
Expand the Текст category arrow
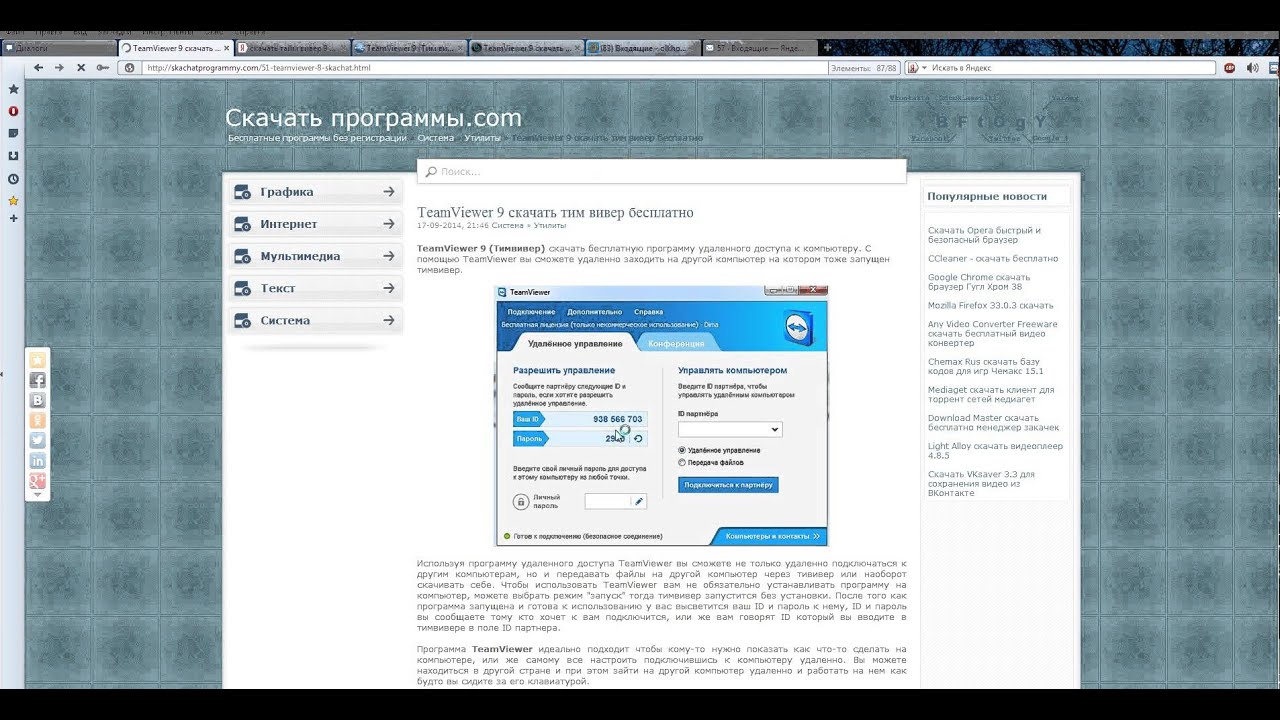[x=389, y=288]
